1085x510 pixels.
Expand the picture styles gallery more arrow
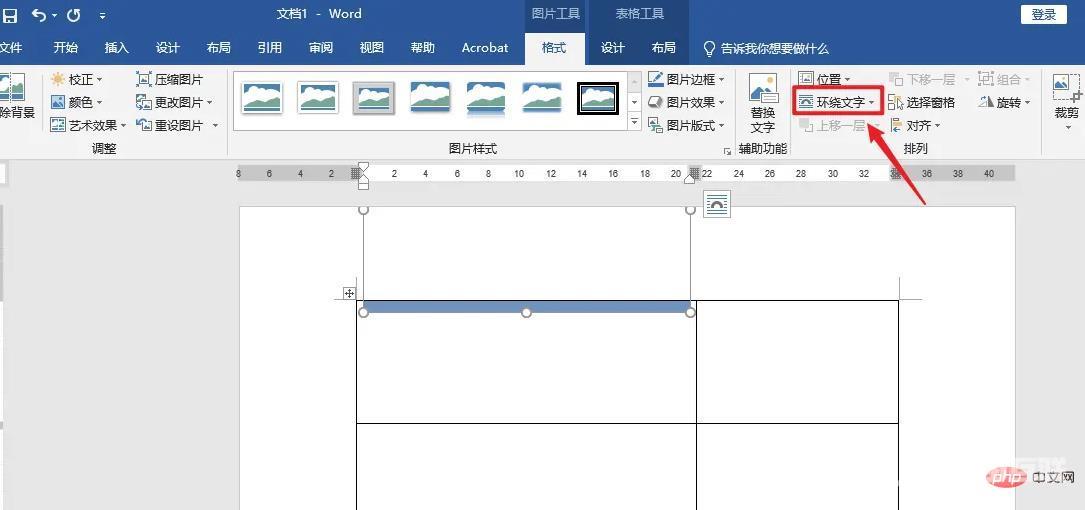click(634, 122)
